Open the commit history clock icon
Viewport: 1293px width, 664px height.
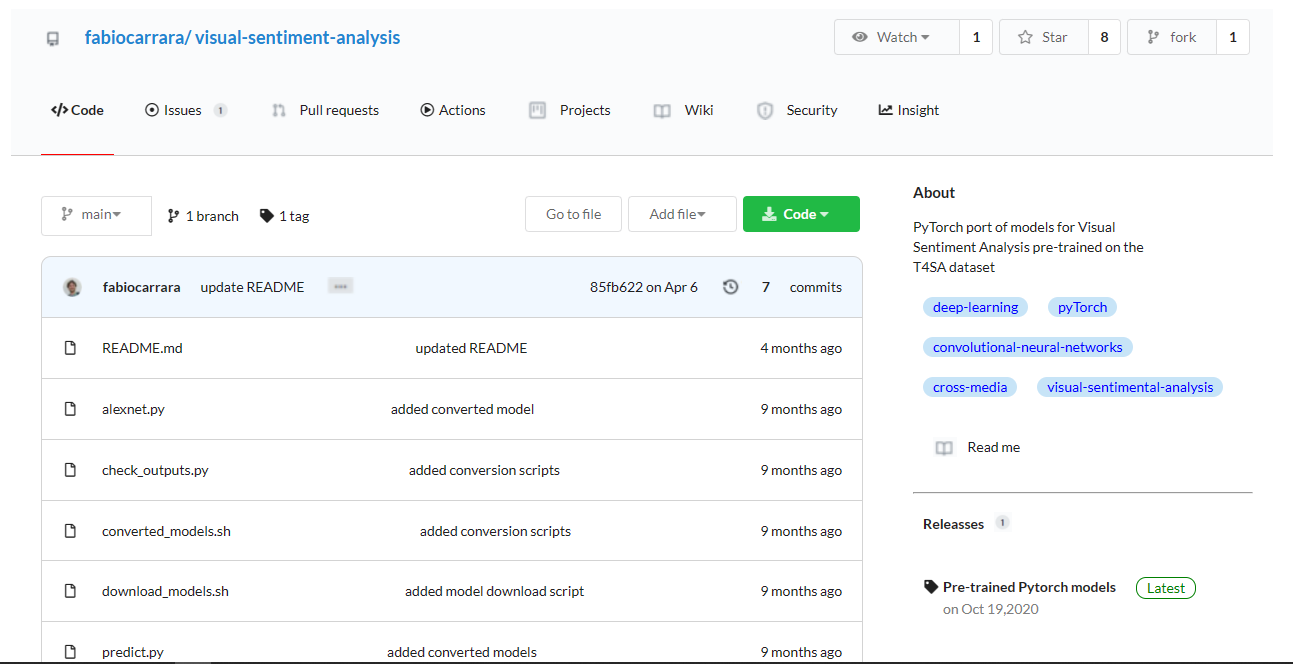[x=730, y=286]
